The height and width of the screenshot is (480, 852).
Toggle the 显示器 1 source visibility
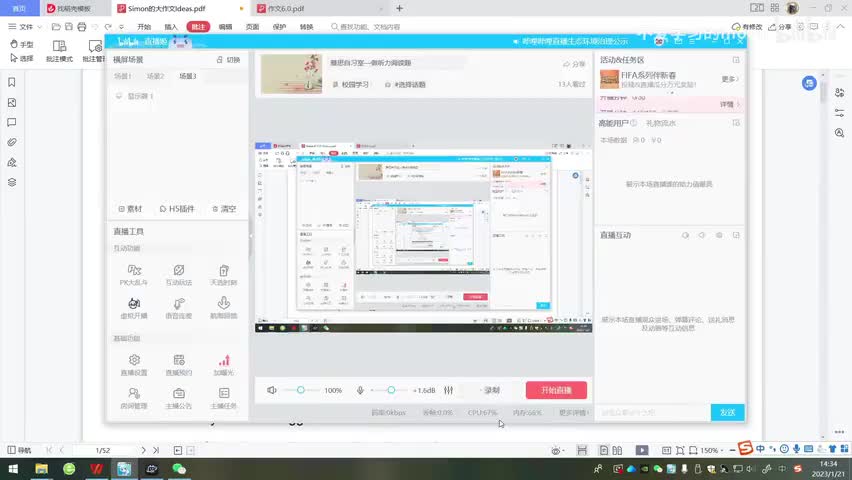coord(119,96)
